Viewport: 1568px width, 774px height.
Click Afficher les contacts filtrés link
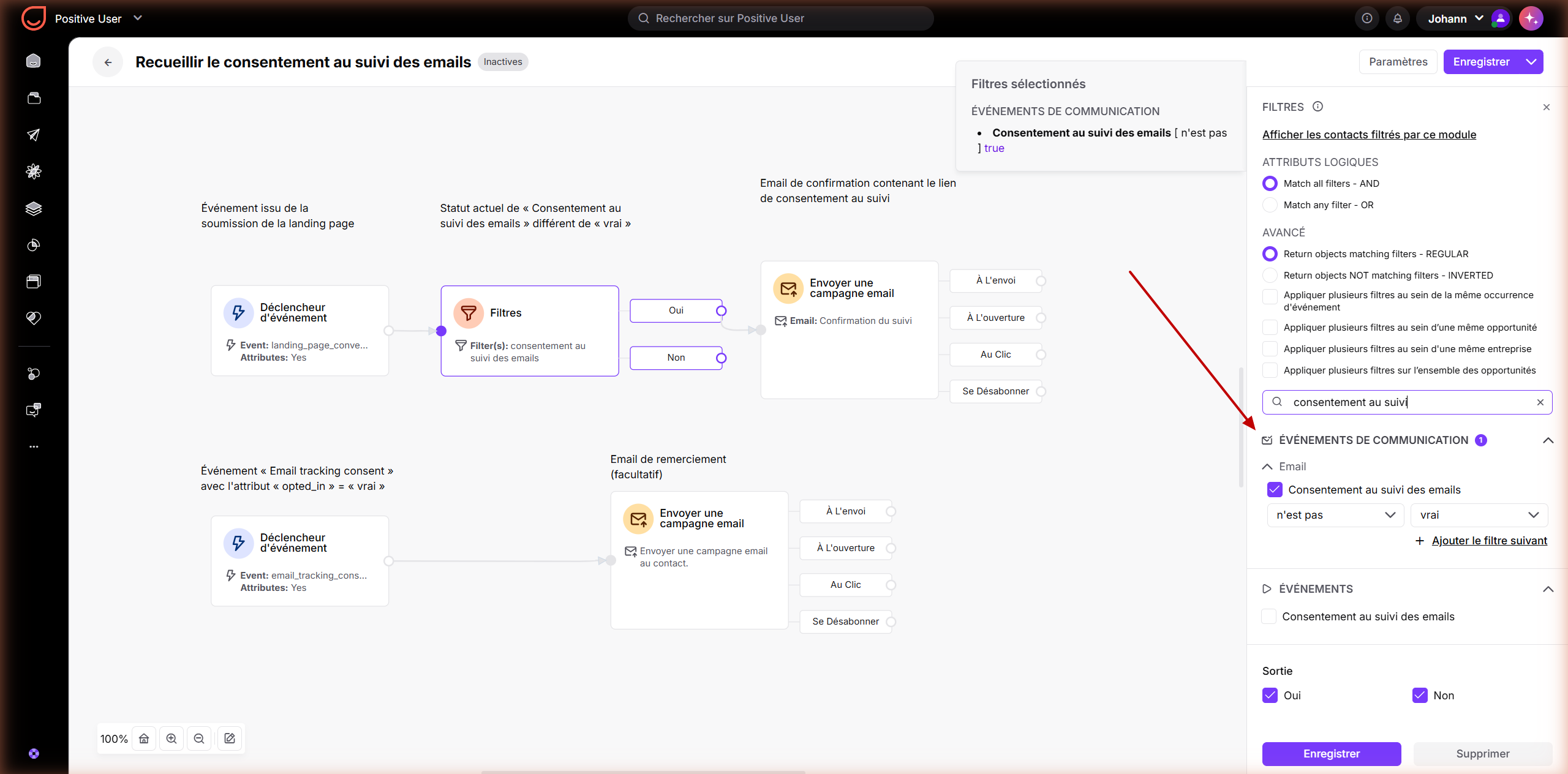click(1369, 135)
